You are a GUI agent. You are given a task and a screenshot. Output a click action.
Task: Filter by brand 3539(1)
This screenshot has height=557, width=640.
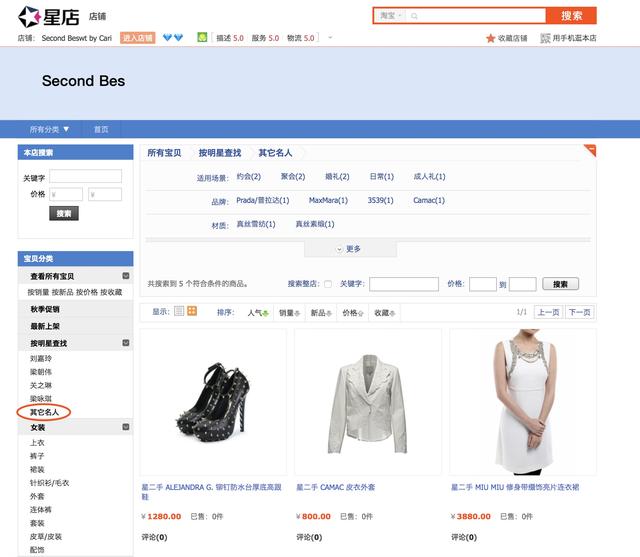[380, 200]
